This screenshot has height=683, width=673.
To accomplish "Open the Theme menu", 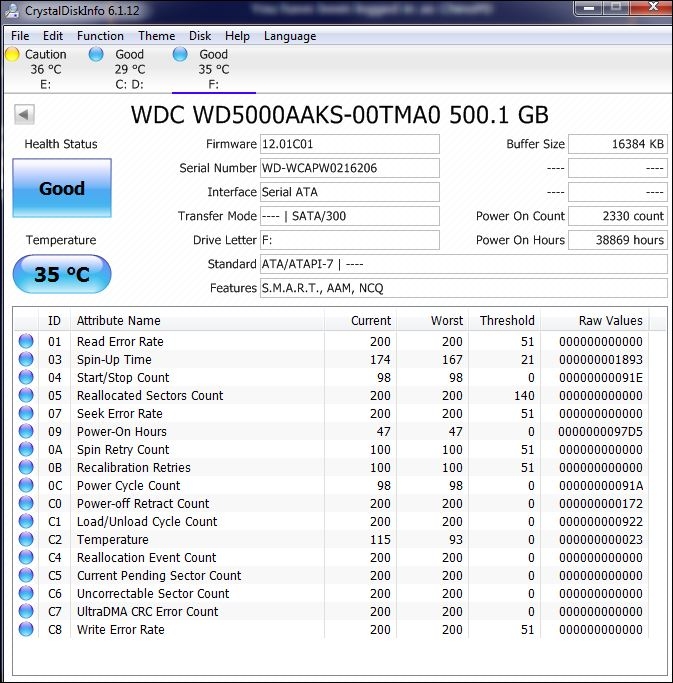I will click(x=156, y=36).
